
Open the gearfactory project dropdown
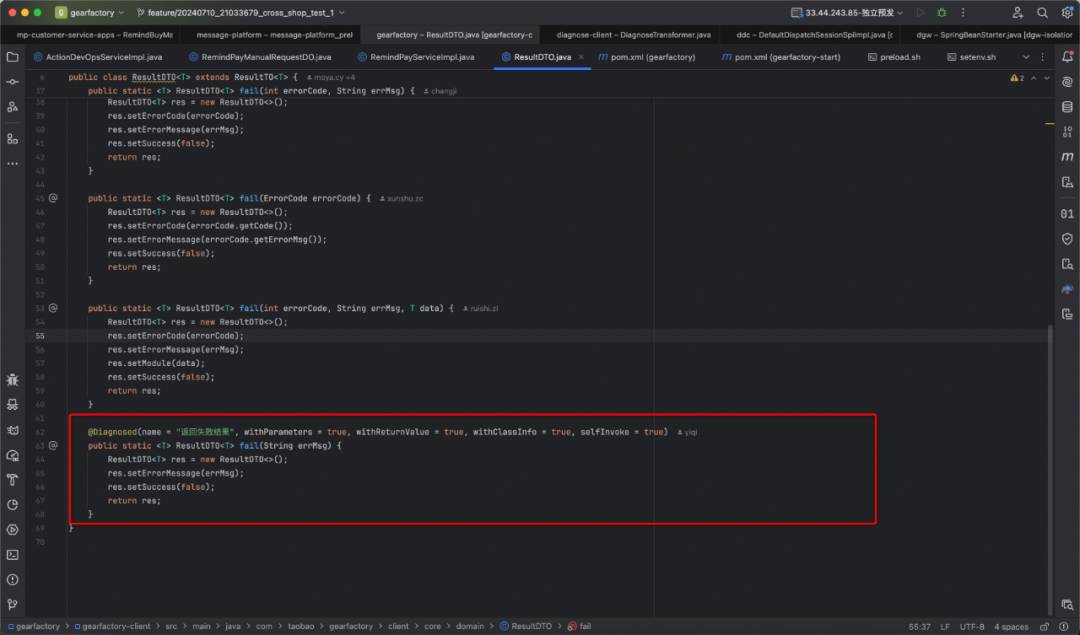[x=90, y=12]
